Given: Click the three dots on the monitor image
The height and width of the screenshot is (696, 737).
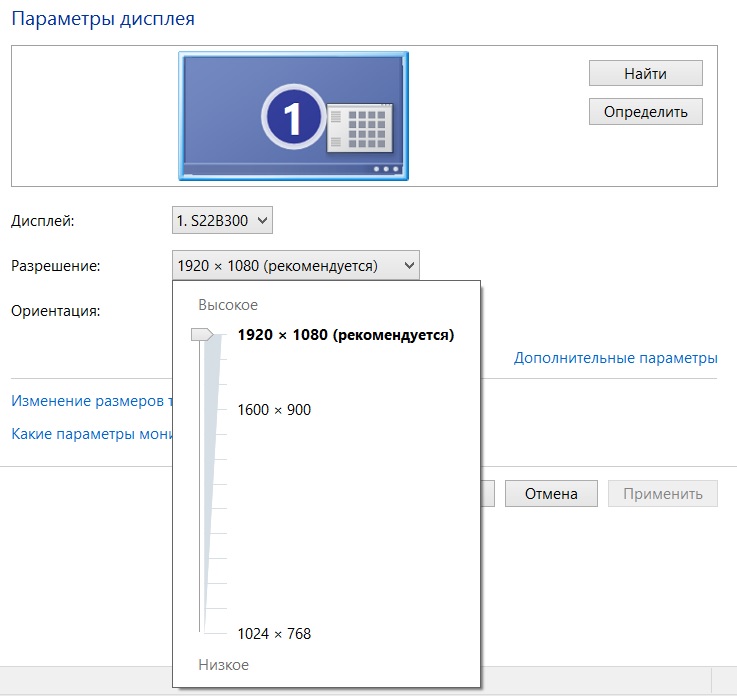Looking at the screenshot, I should (x=385, y=169).
